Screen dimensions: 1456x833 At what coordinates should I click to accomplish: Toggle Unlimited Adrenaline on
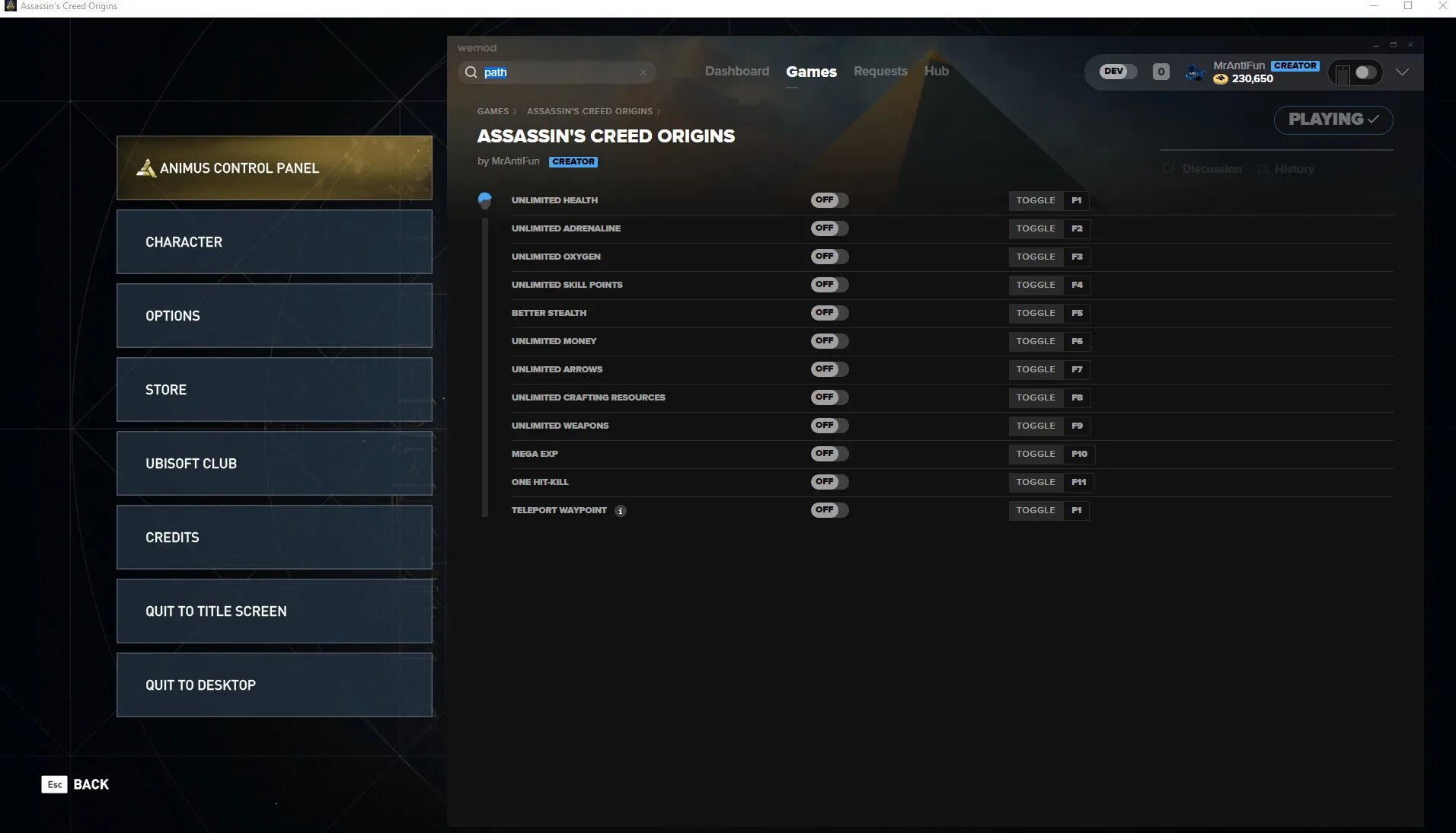click(x=829, y=228)
